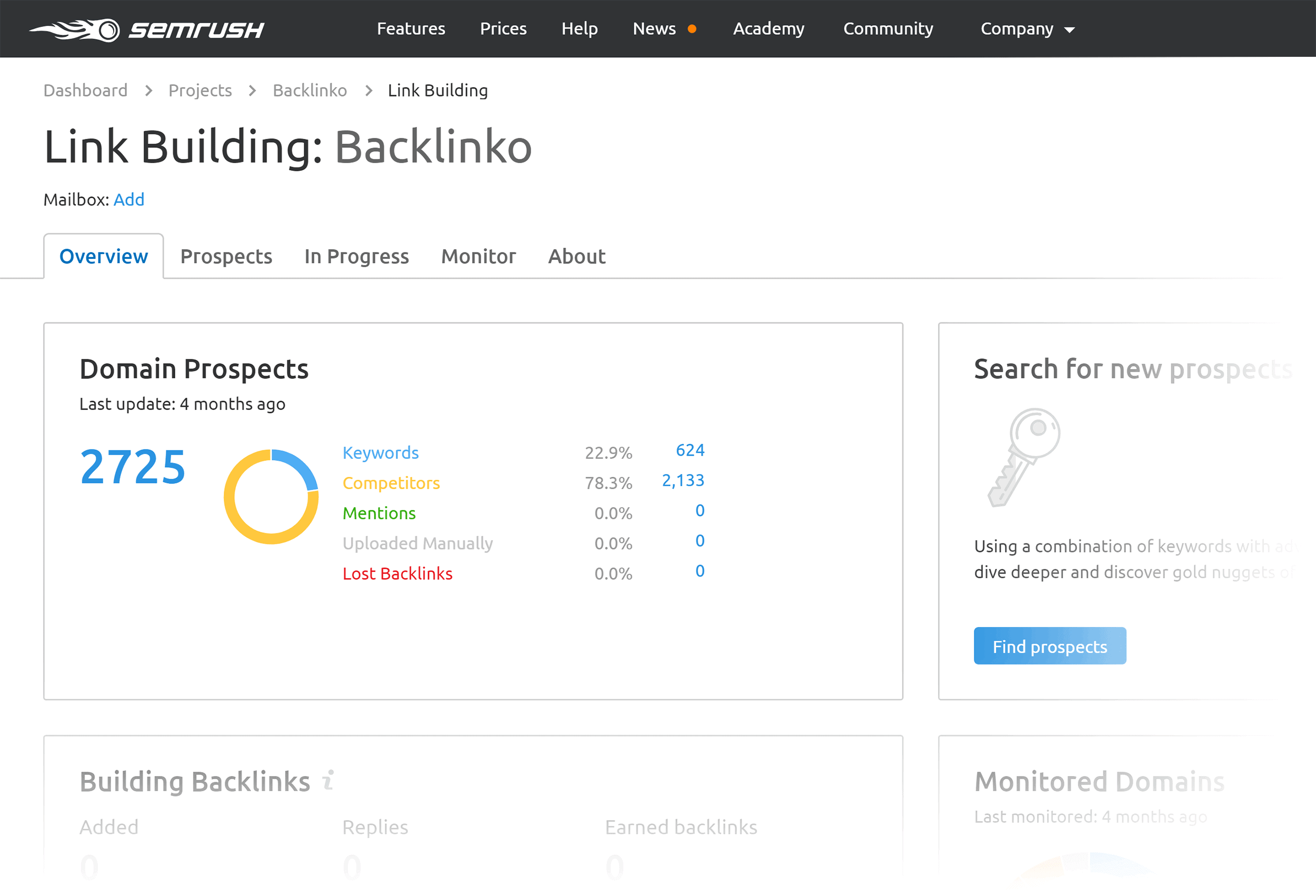Click the Find prospects button
The width and height of the screenshot is (1316, 896).
click(x=1049, y=646)
